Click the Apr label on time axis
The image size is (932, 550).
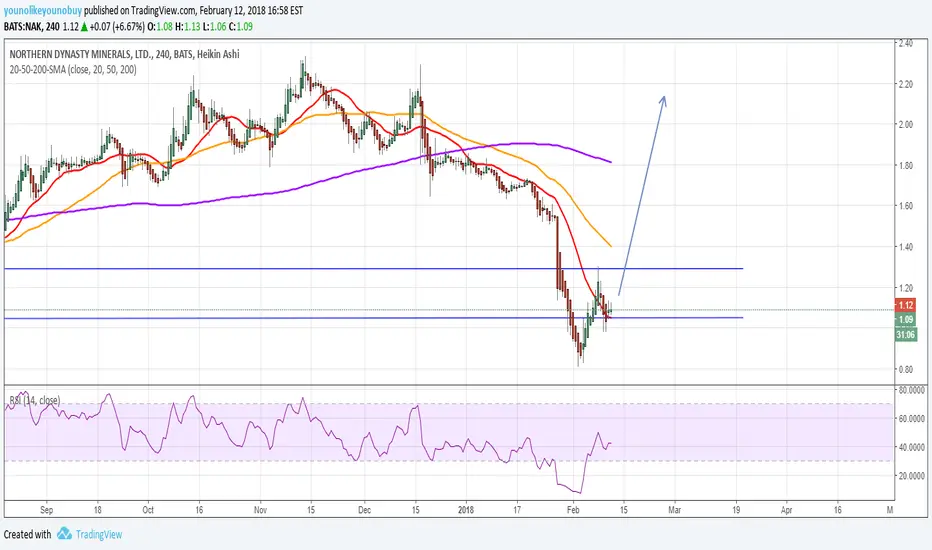(786, 510)
